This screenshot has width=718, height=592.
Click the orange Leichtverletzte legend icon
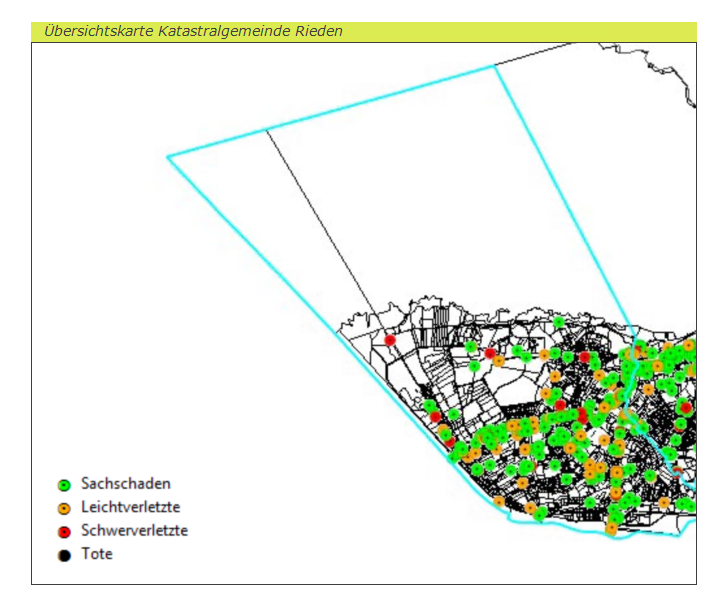(x=65, y=508)
